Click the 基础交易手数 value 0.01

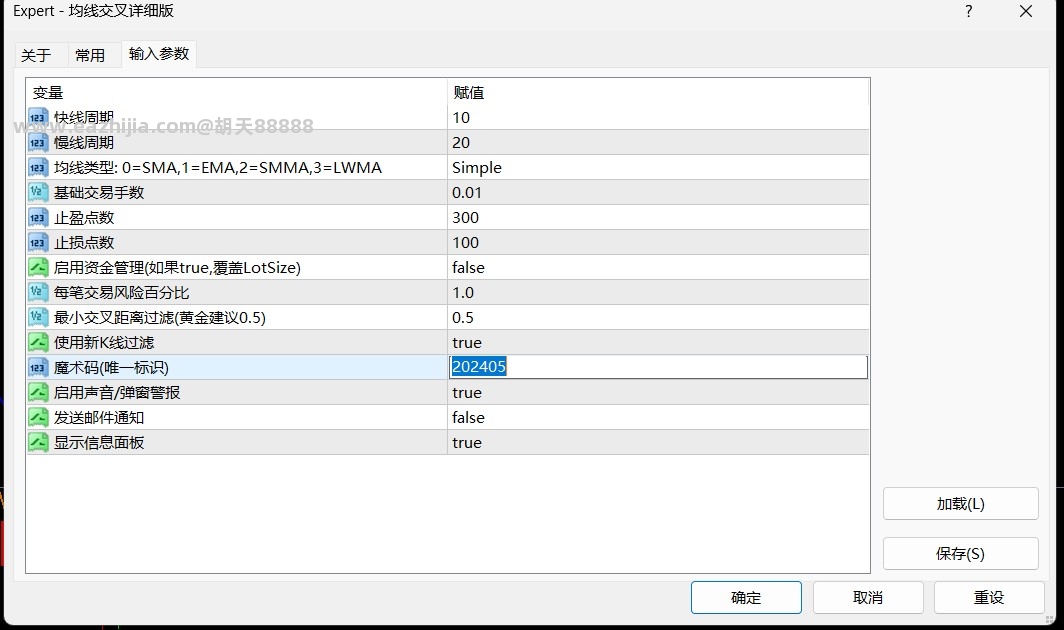point(658,193)
